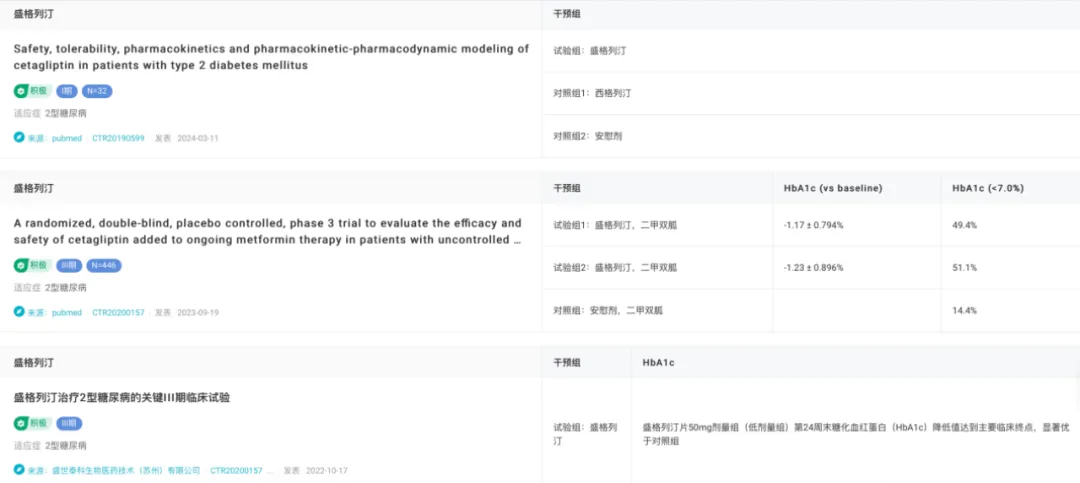Screen dimensions: 1080x483
Task: Click the N=446 sample size tag
Action: click(104, 266)
